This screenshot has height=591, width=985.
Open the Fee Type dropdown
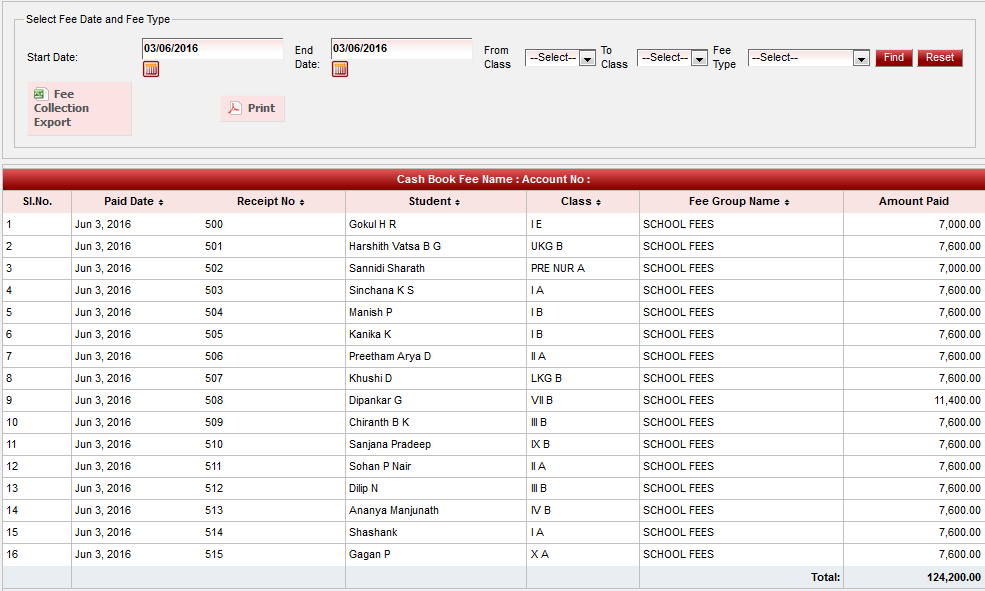(861, 58)
